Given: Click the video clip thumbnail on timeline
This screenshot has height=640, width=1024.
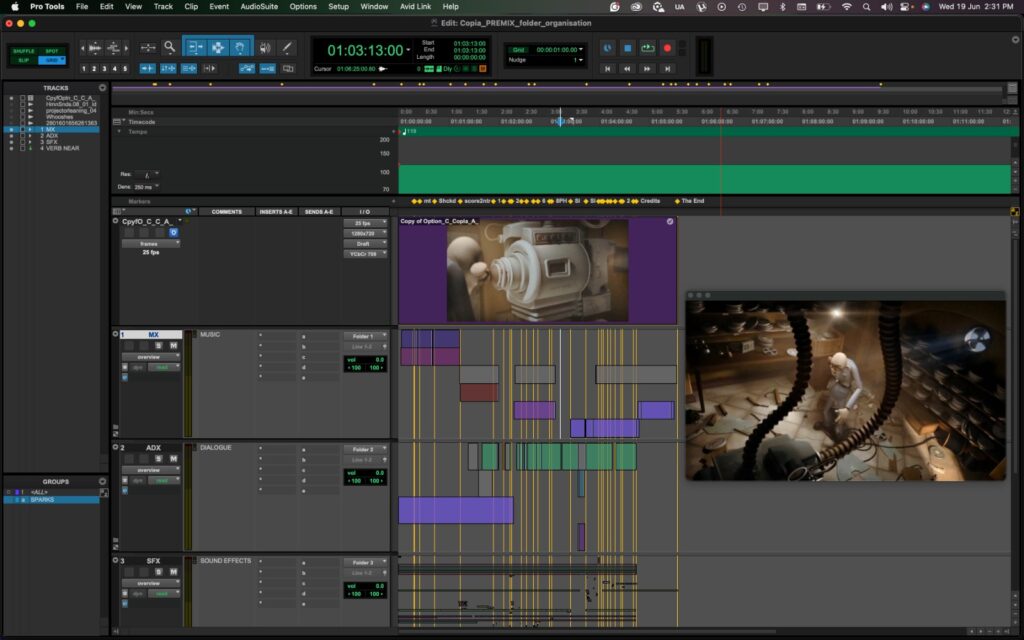Looking at the screenshot, I should coord(538,271).
